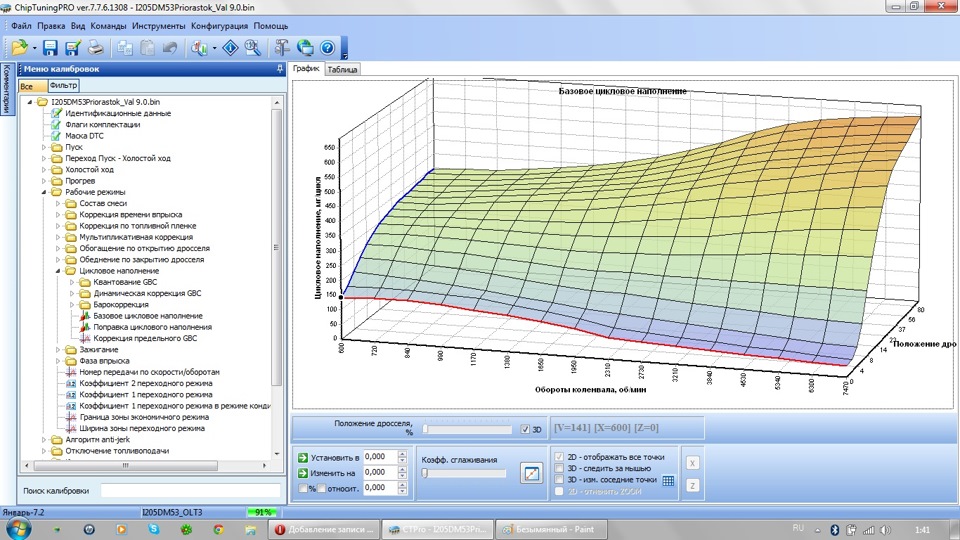Click the green arrow beside Установить в
Screen dimensions: 960x540
(303, 456)
